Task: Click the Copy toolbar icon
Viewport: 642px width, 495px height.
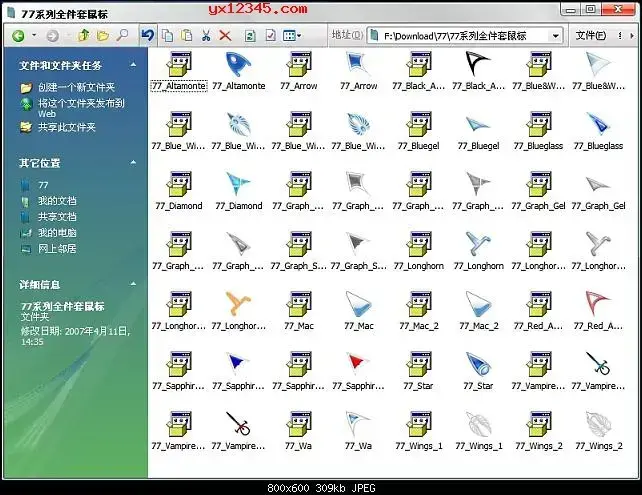Action: point(167,36)
